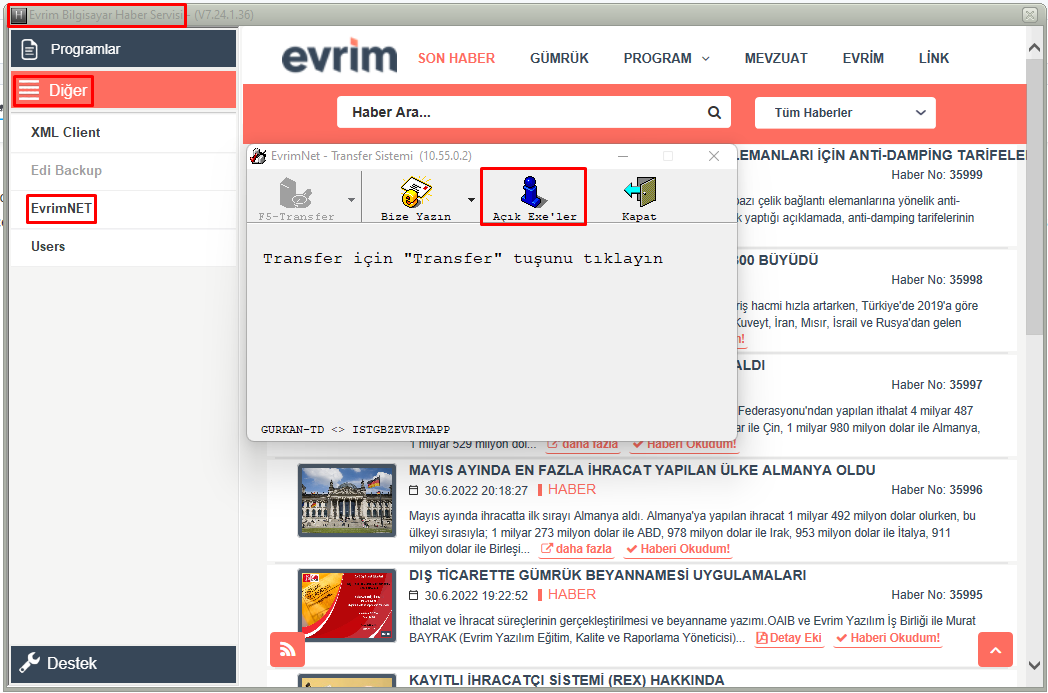1048x693 pixels.
Task: Click the calendar icon beside 30.6.2022 19:22:52
Action: click(414, 595)
